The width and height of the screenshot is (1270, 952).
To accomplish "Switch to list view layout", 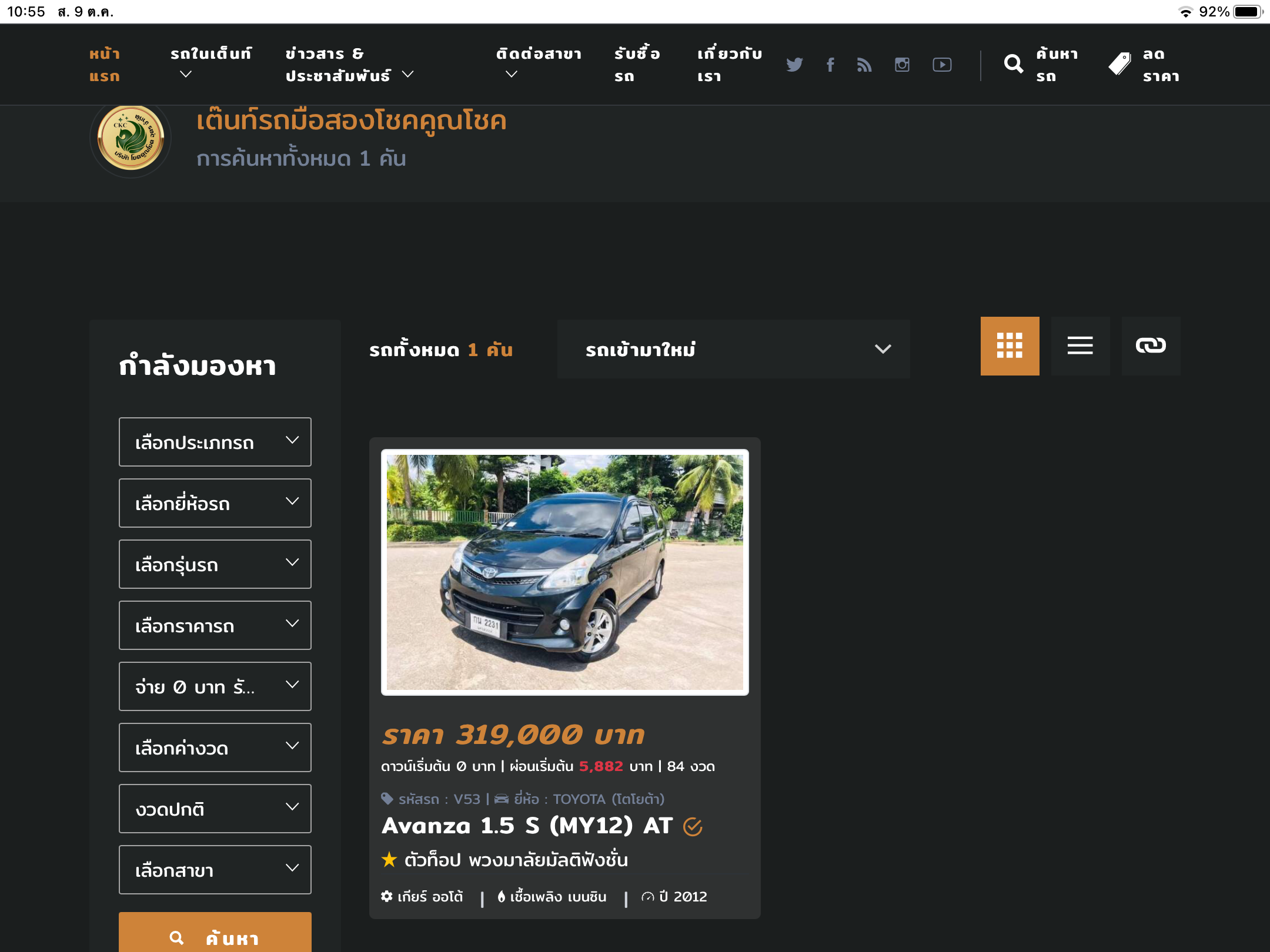I will pyautogui.click(x=1080, y=346).
